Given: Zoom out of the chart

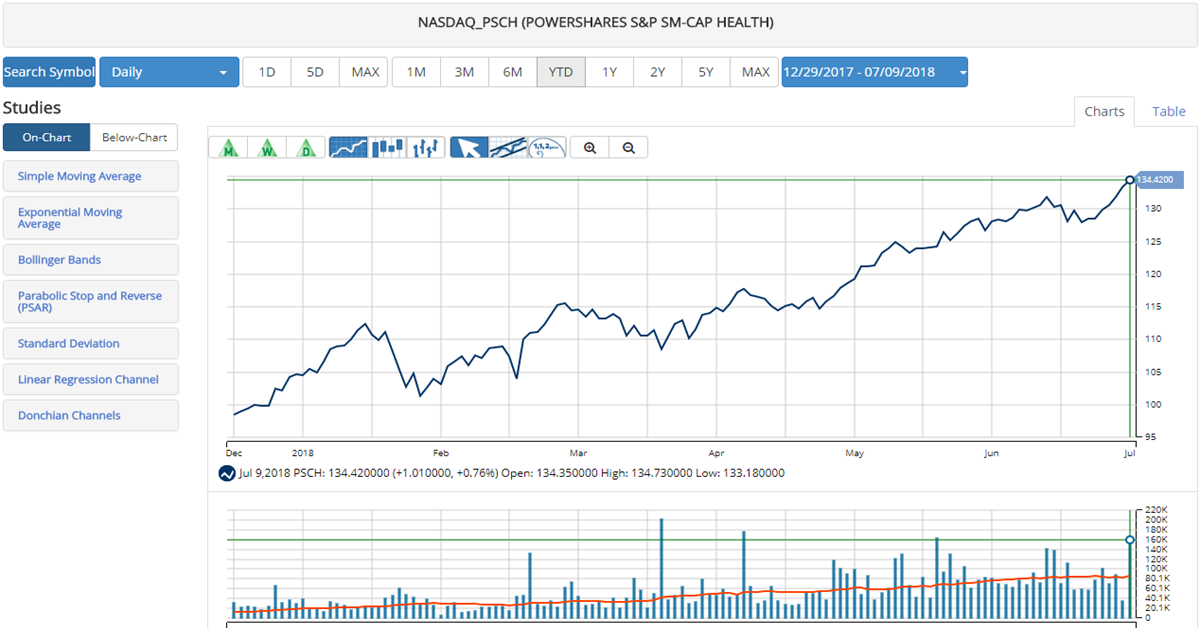Looking at the screenshot, I should [629, 147].
